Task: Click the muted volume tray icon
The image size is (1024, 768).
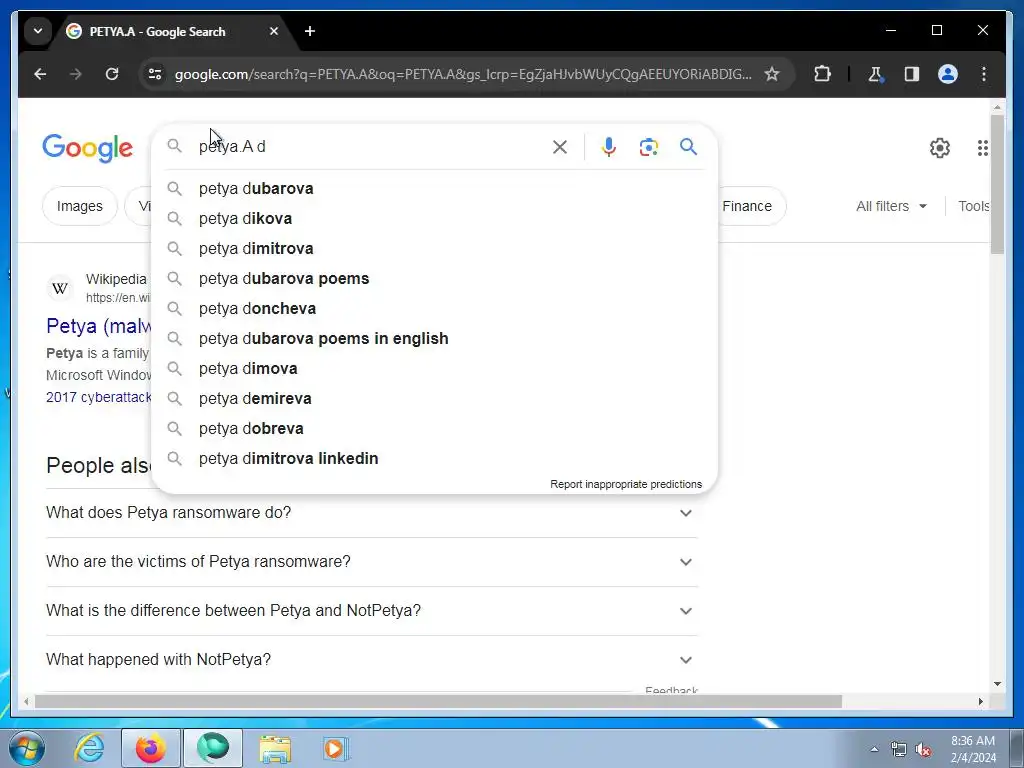Action: pyautogui.click(x=923, y=750)
